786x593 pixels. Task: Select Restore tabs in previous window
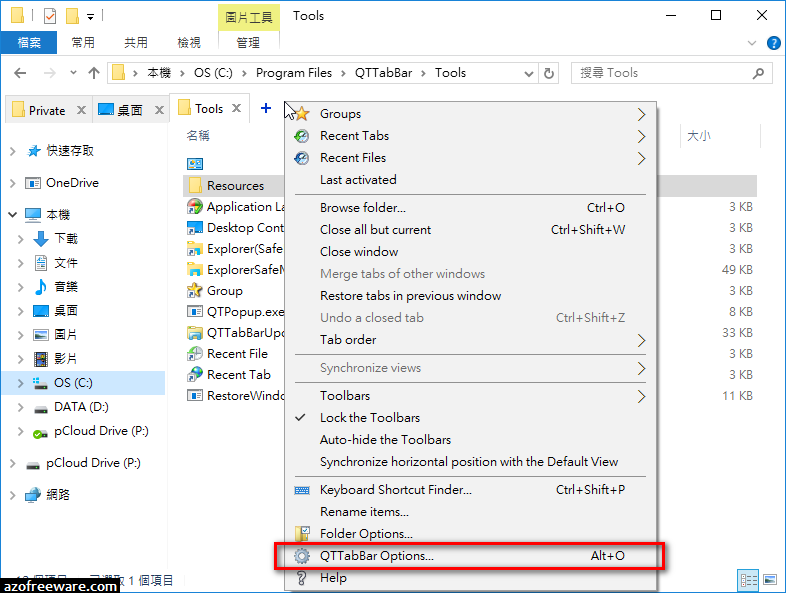coord(470,296)
